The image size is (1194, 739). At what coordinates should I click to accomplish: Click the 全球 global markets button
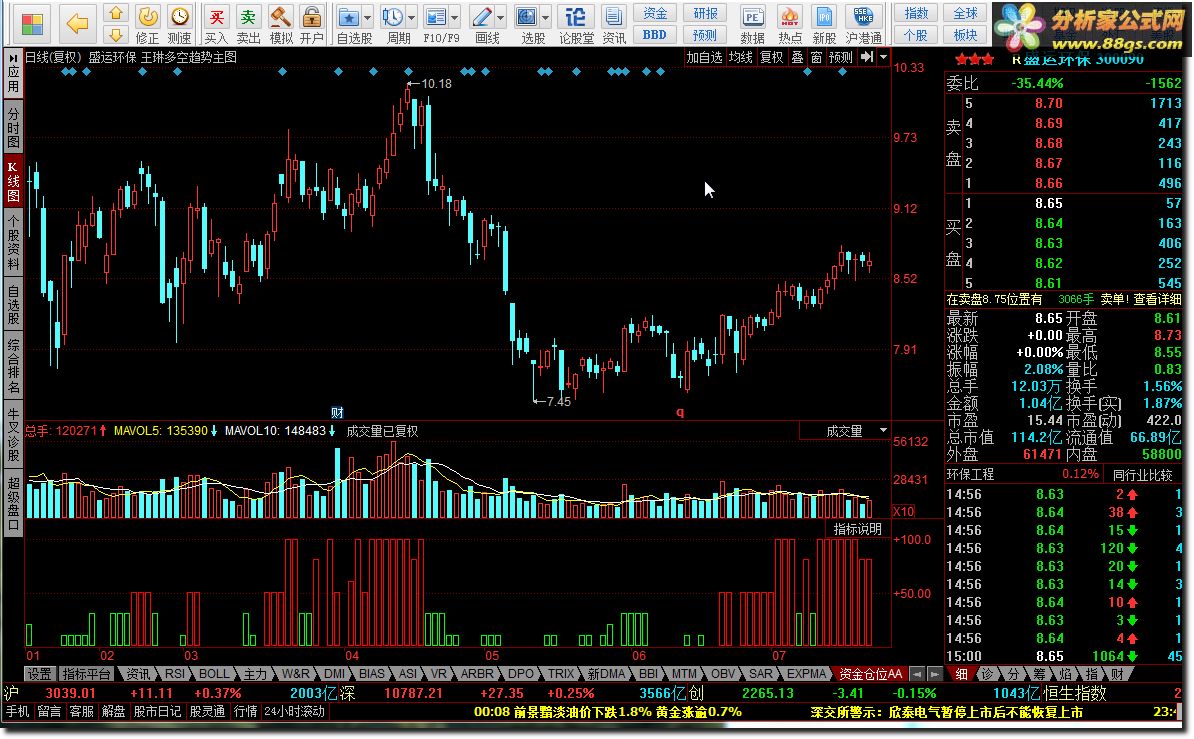pyautogui.click(x=966, y=13)
